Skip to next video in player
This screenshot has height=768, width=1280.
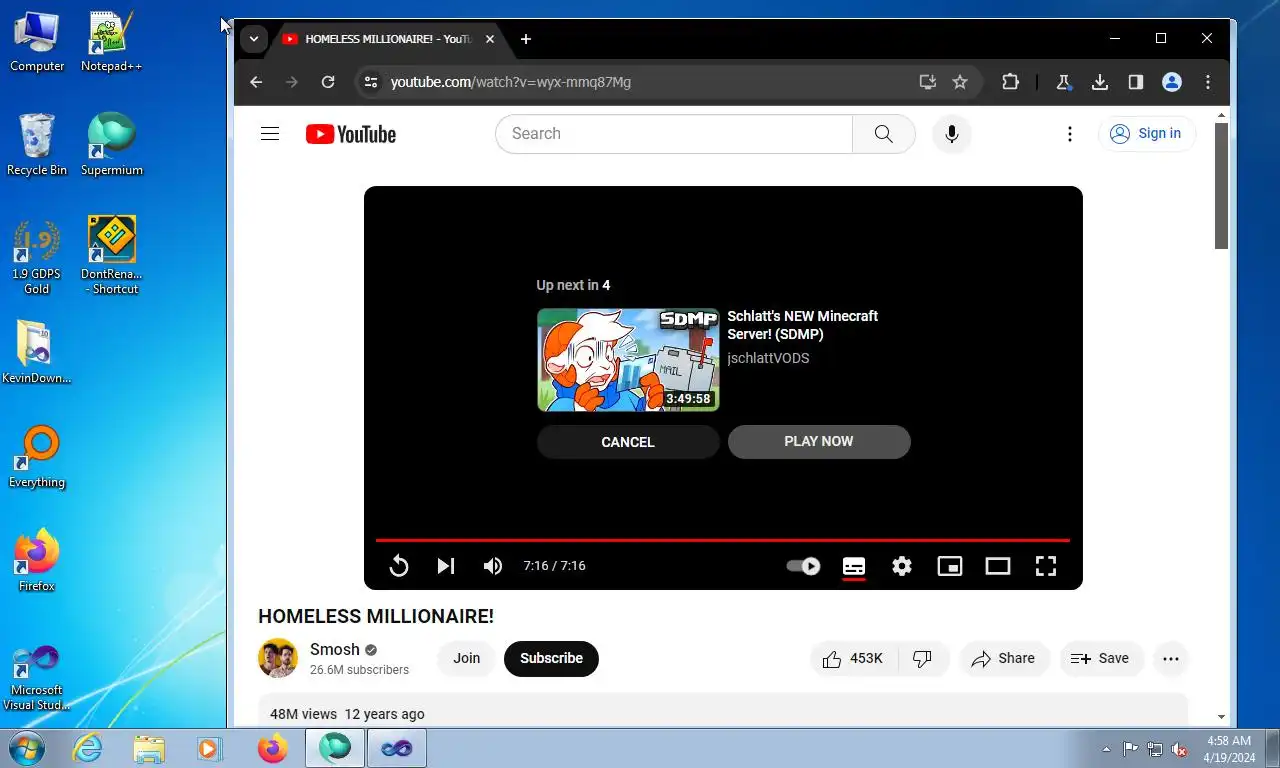click(x=446, y=566)
